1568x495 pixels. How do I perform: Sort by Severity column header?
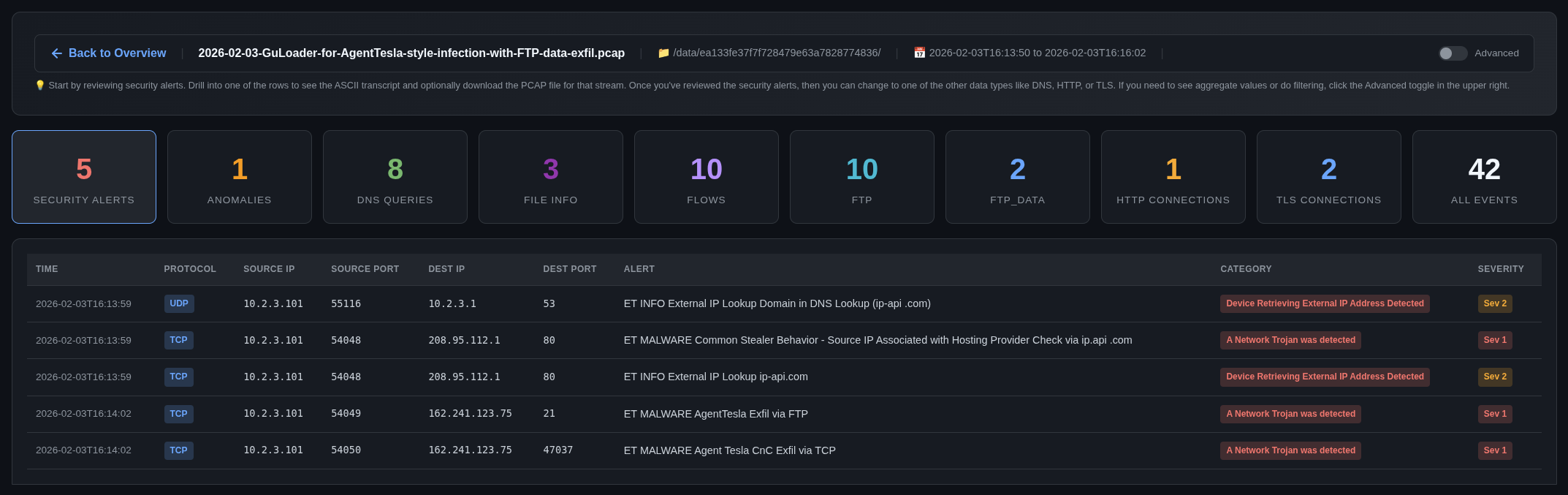(1500, 269)
